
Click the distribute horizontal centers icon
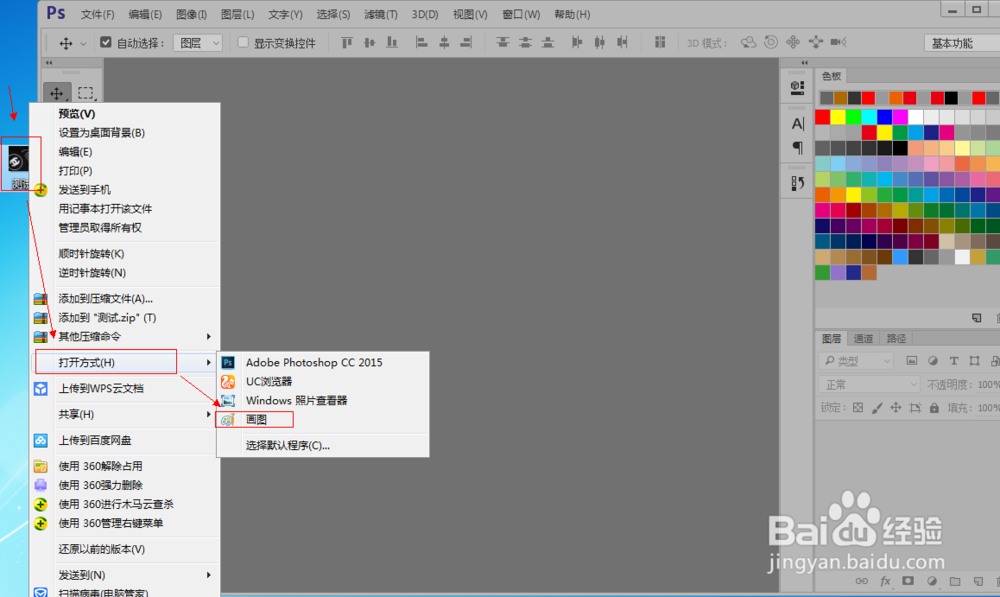click(599, 43)
